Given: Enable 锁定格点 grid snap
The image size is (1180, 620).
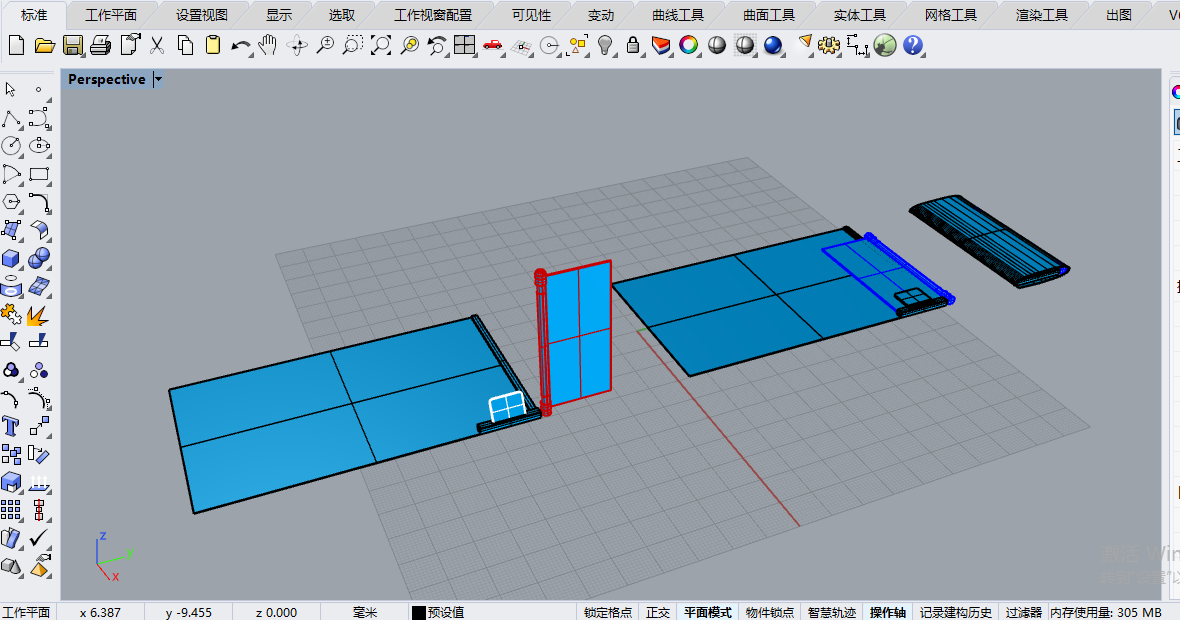Looking at the screenshot, I should click(608, 611).
